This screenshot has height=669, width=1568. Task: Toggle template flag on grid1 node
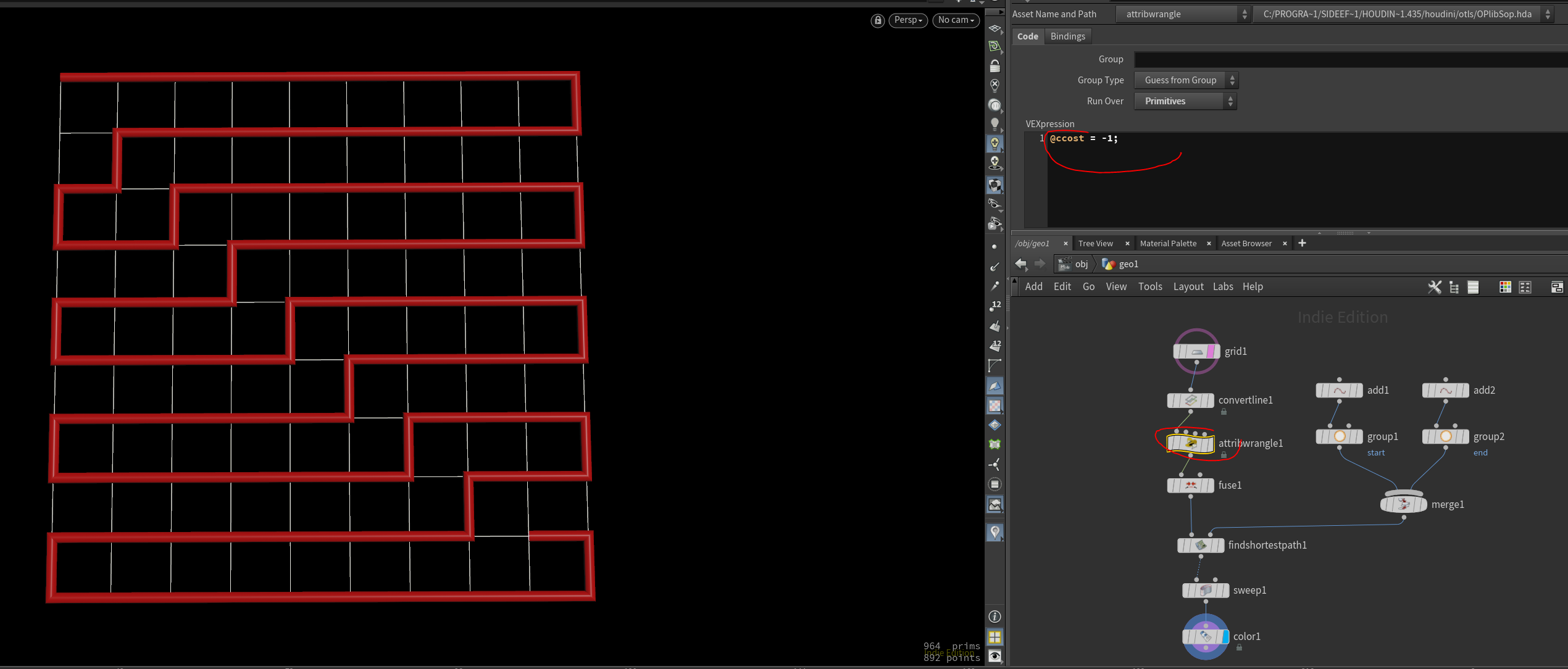[1211, 351]
